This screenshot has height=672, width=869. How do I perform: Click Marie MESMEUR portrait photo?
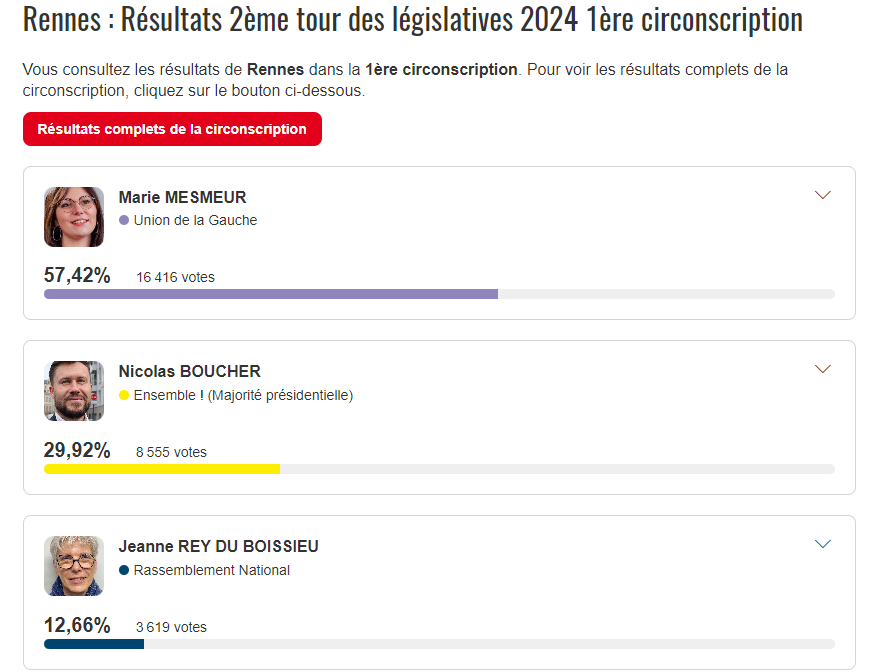(x=74, y=217)
